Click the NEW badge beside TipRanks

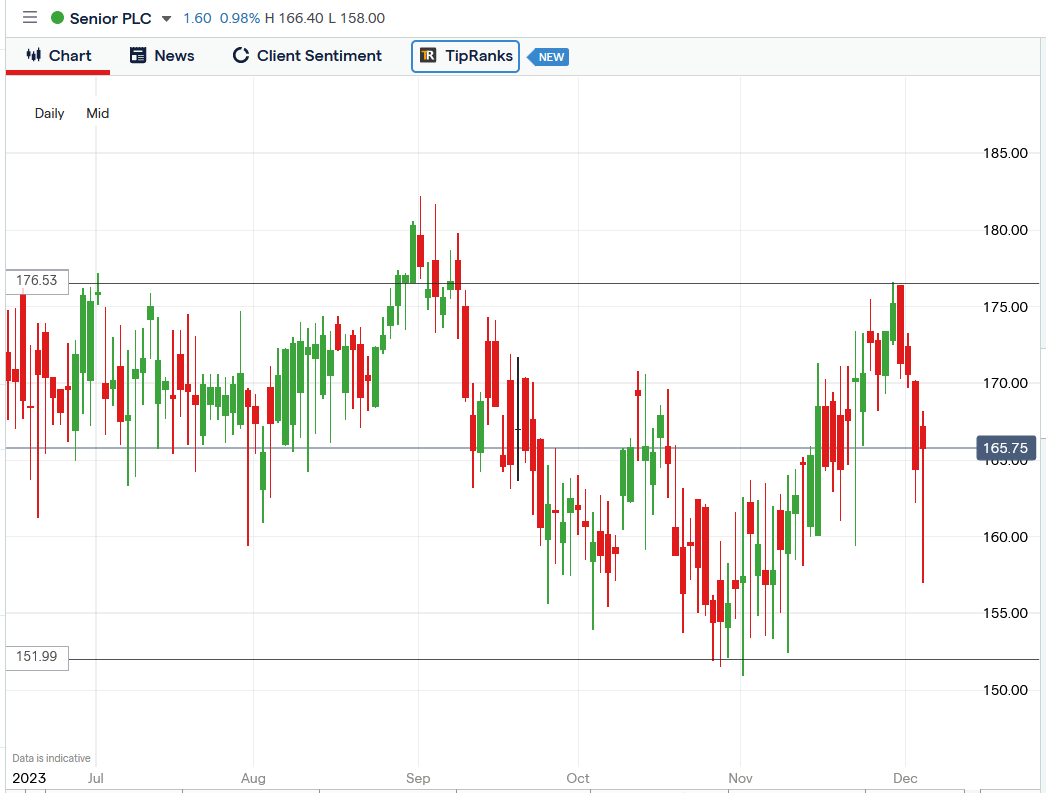click(x=548, y=57)
